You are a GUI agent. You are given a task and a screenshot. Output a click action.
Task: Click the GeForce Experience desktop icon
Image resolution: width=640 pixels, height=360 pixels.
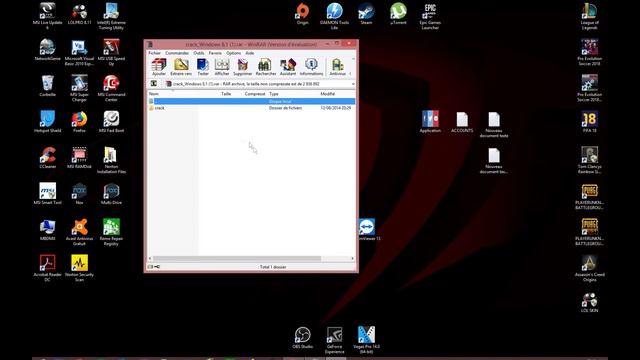click(x=334, y=340)
